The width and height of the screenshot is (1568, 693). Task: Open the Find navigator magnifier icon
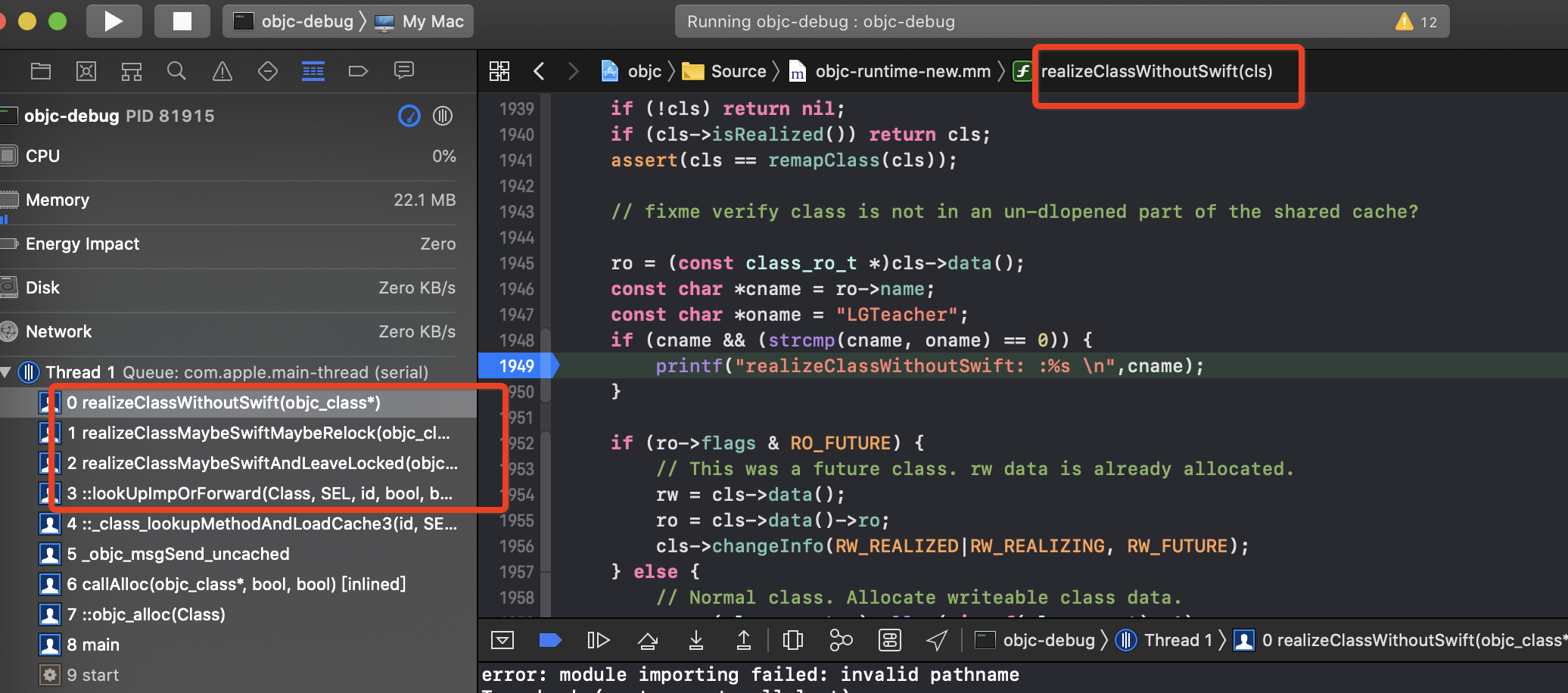pyautogui.click(x=176, y=71)
